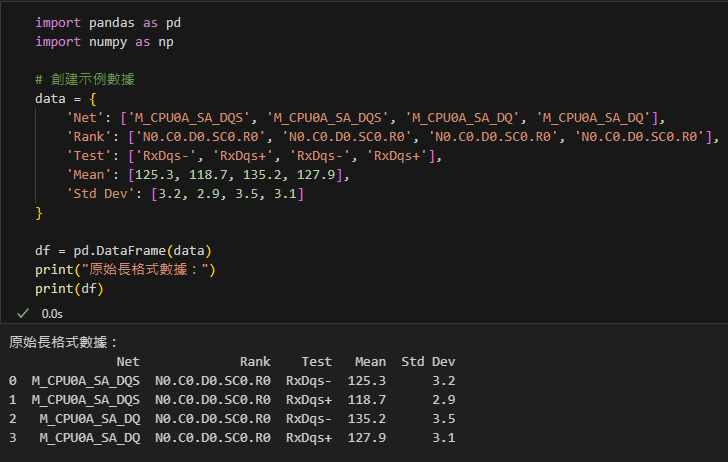Click output heading '原始長格式數據：'
Screen dimensions: 728x462
[64, 343]
